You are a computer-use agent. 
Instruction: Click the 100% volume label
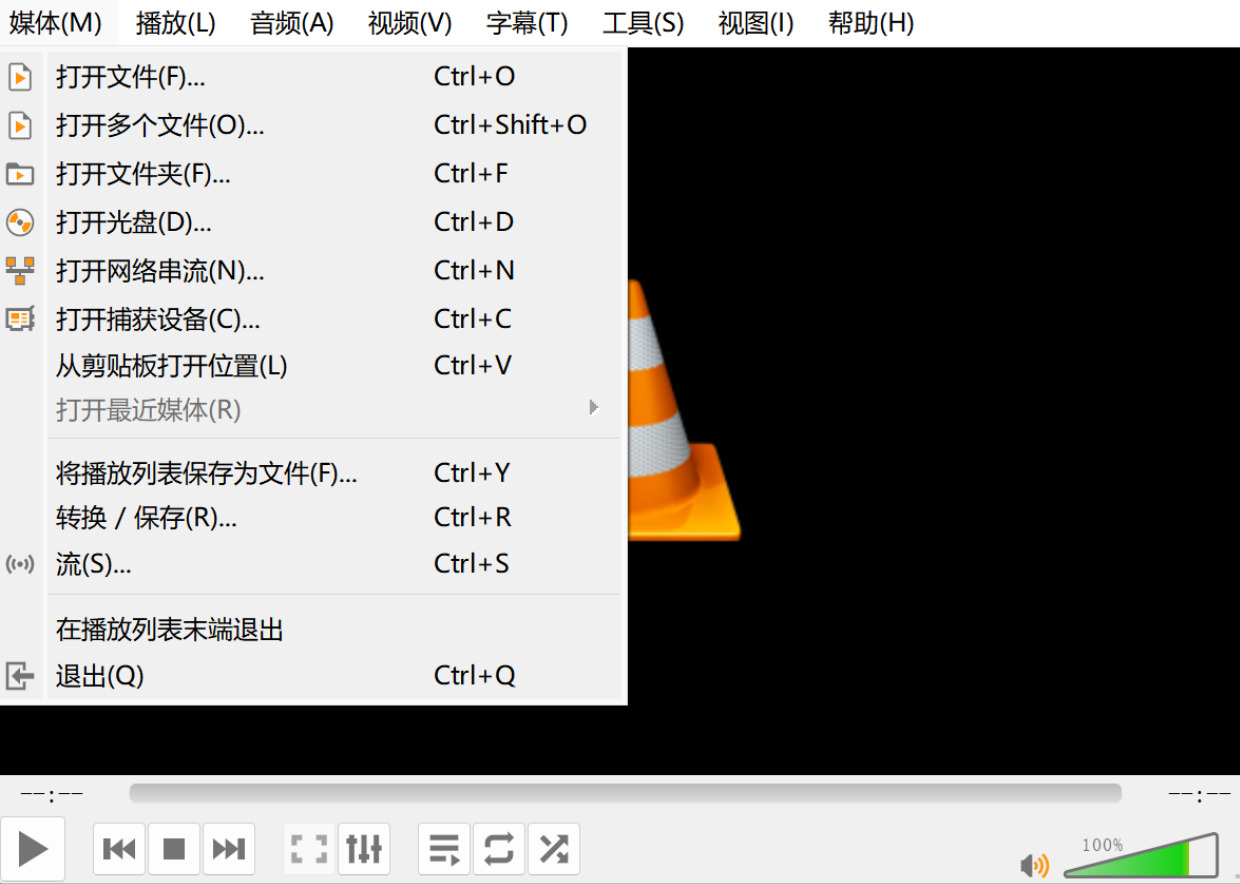1102,845
